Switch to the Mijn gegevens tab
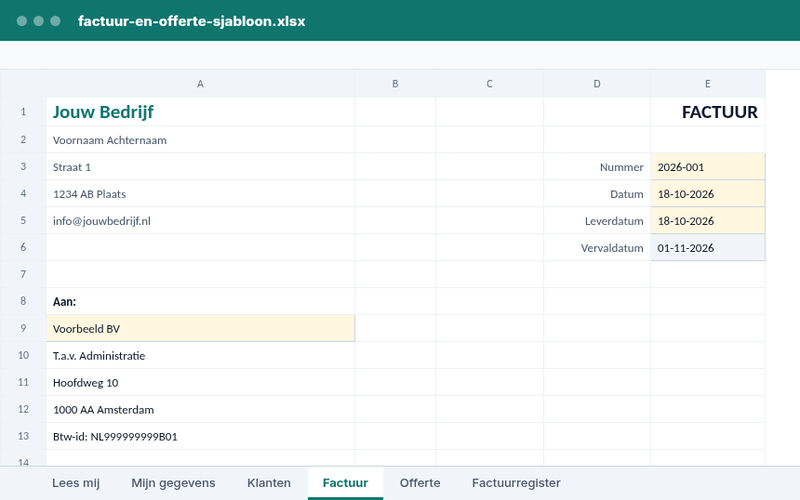The image size is (800, 500). [173, 483]
